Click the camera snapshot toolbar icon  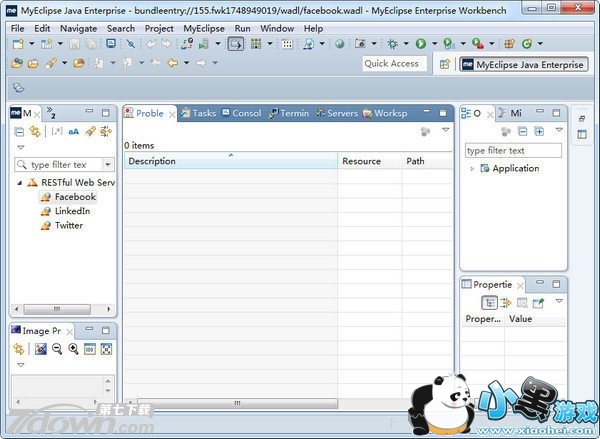[x=360, y=44]
